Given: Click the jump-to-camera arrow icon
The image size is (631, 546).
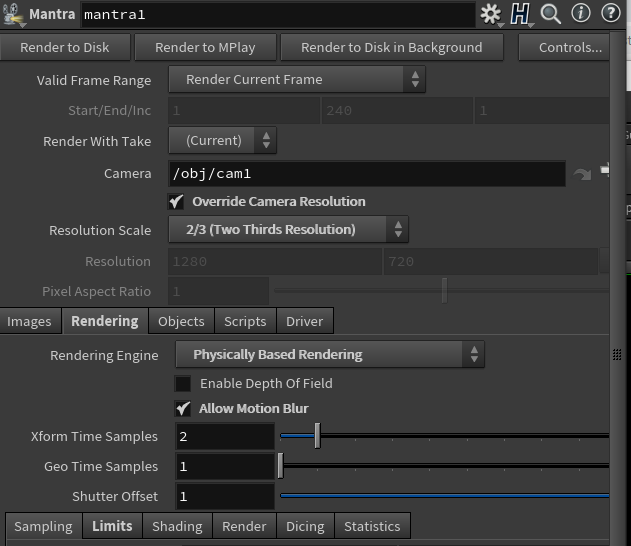Looking at the screenshot, I should pos(582,174).
